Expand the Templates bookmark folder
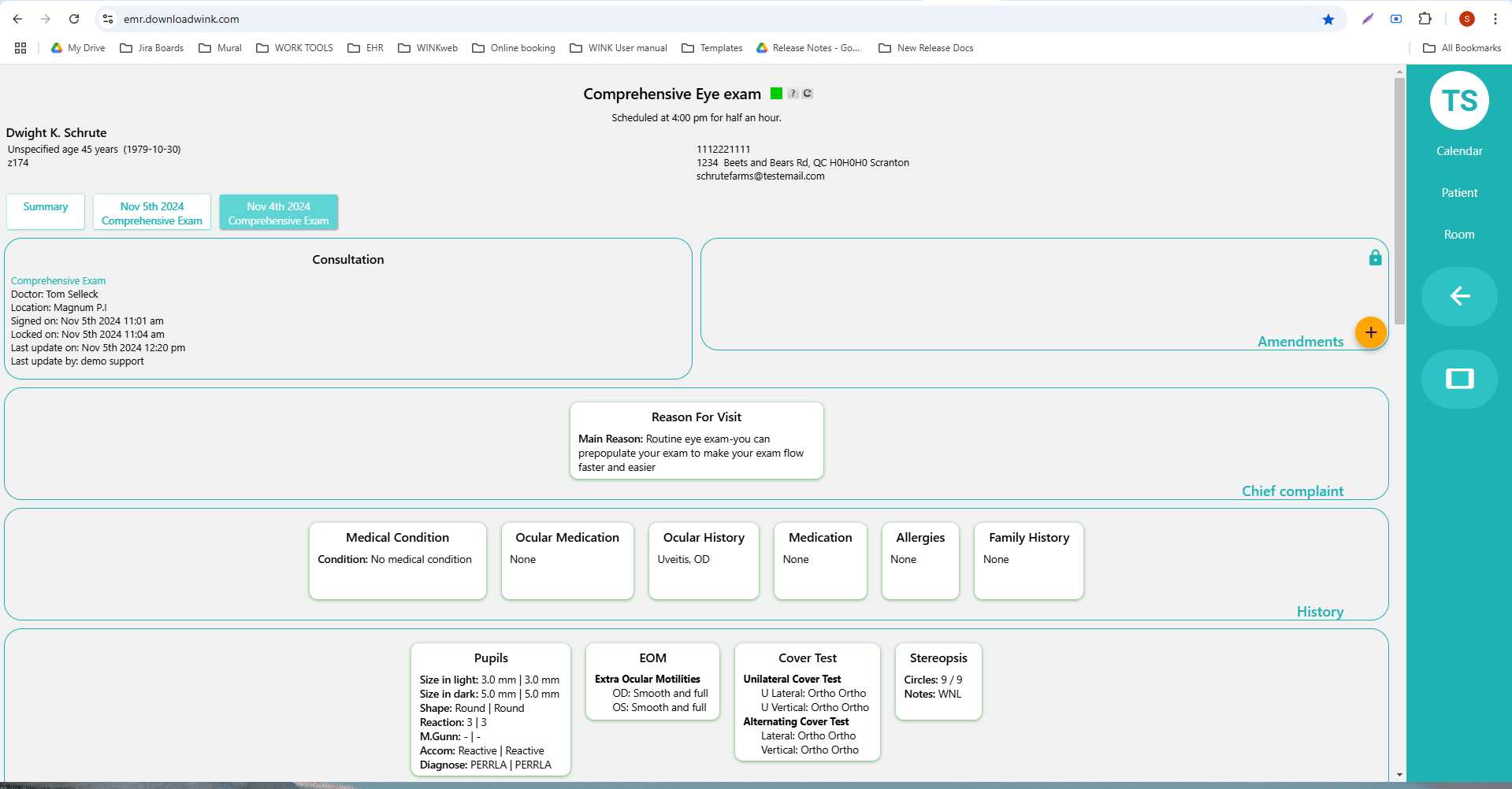Screen dimensions: 1512x789 coord(712,48)
